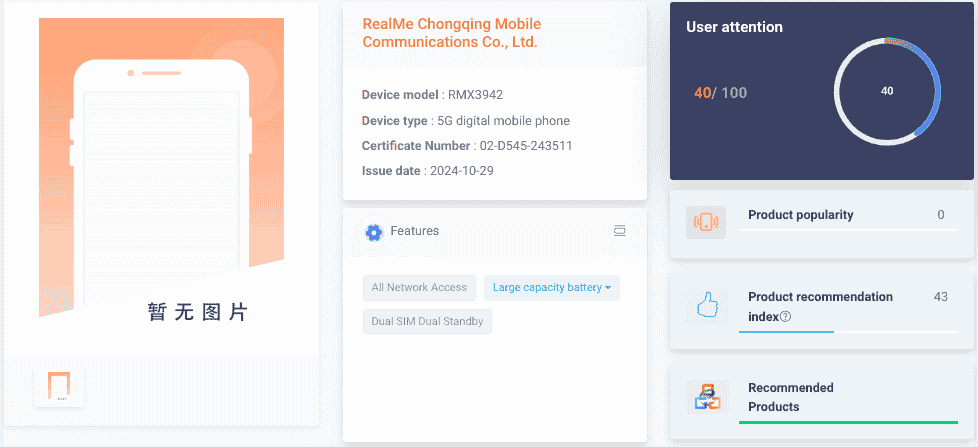Click the Product popularity phone icon
Screen dimensions: 978x447
(x=706, y=222)
